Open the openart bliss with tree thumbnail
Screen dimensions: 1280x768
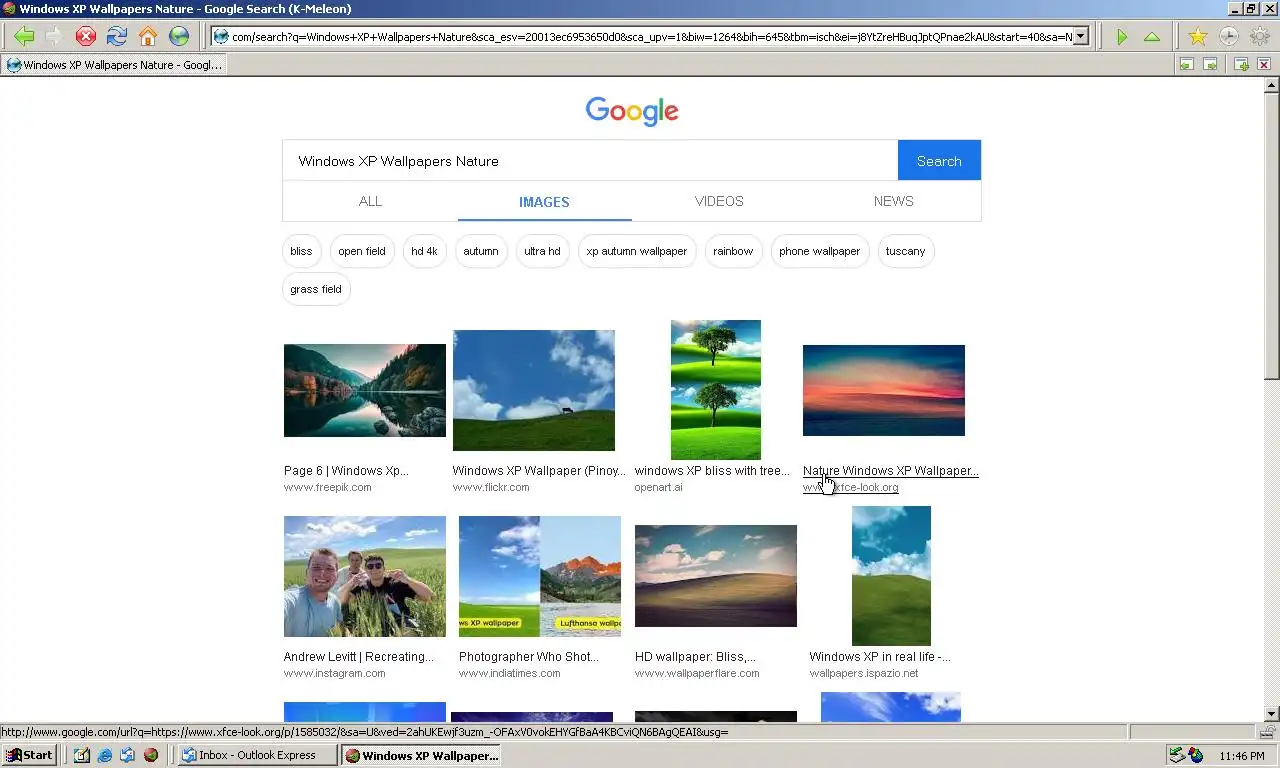[716, 390]
